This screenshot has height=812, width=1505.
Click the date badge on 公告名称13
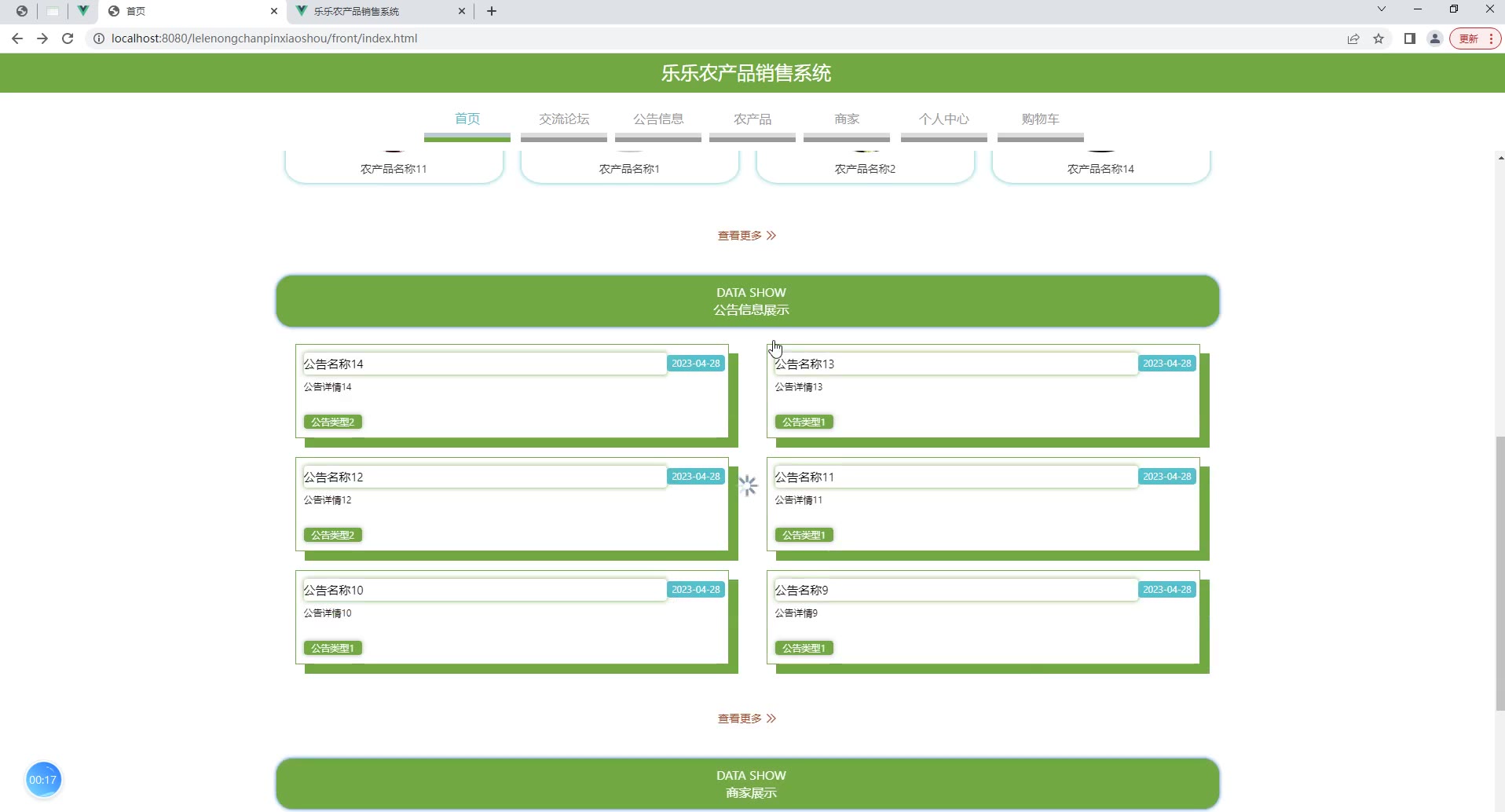(x=1167, y=364)
